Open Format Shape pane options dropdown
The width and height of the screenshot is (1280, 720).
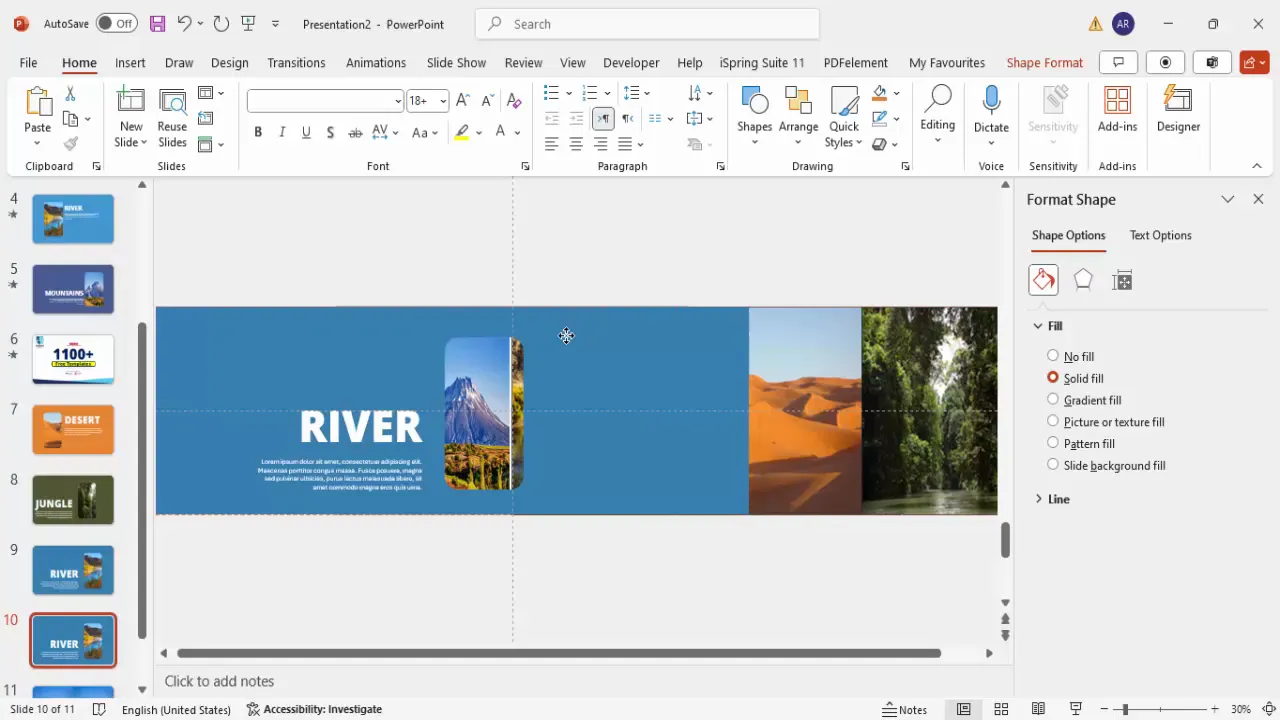point(1228,199)
